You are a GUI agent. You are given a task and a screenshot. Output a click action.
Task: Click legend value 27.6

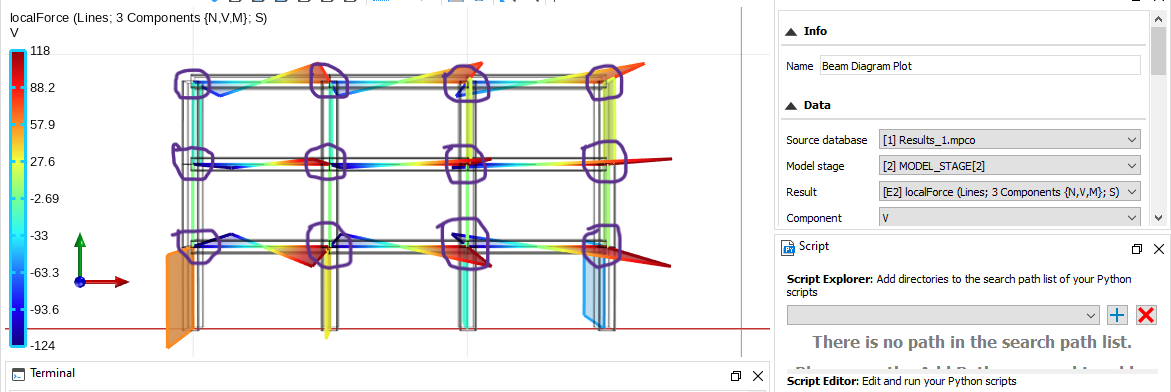[x=42, y=161]
